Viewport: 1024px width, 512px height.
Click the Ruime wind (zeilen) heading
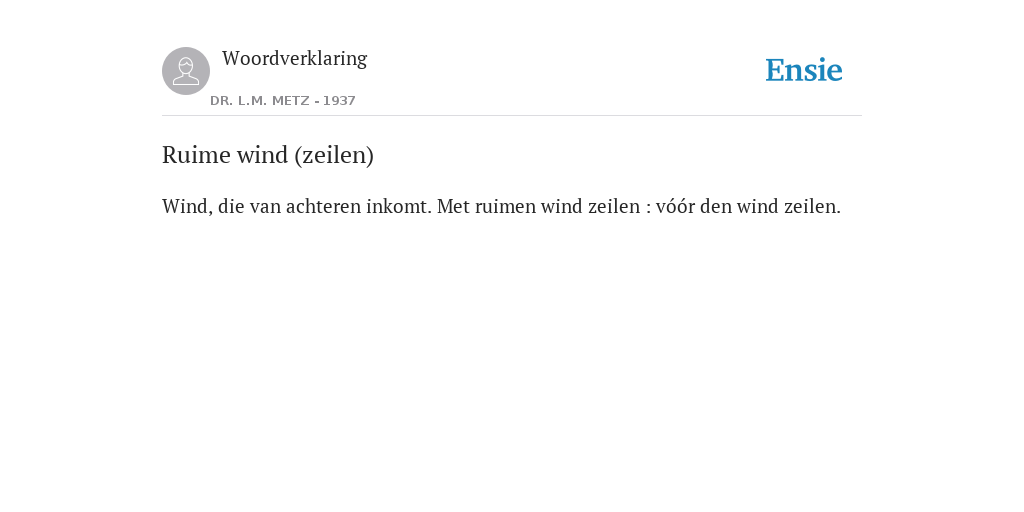click(x=268, y=155)
